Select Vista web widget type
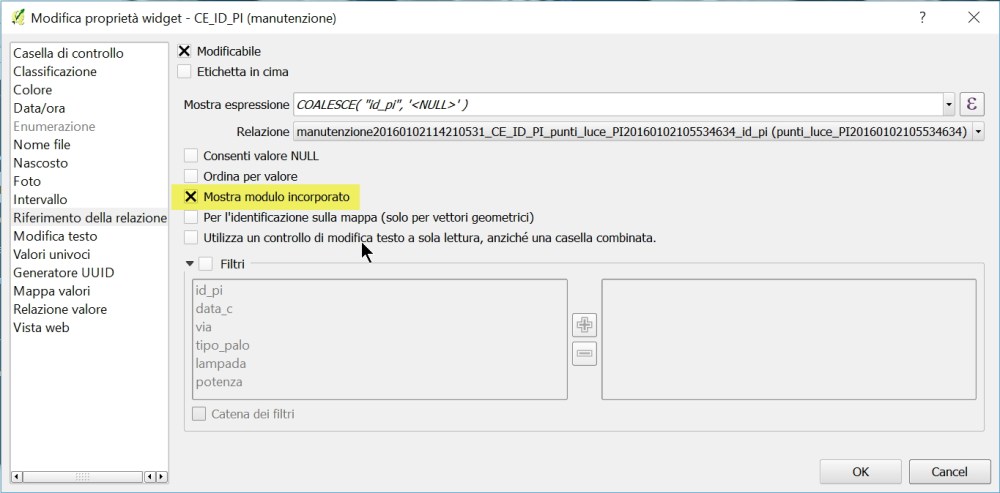This screenshot has width=1000, height=493. click(41, 328)
